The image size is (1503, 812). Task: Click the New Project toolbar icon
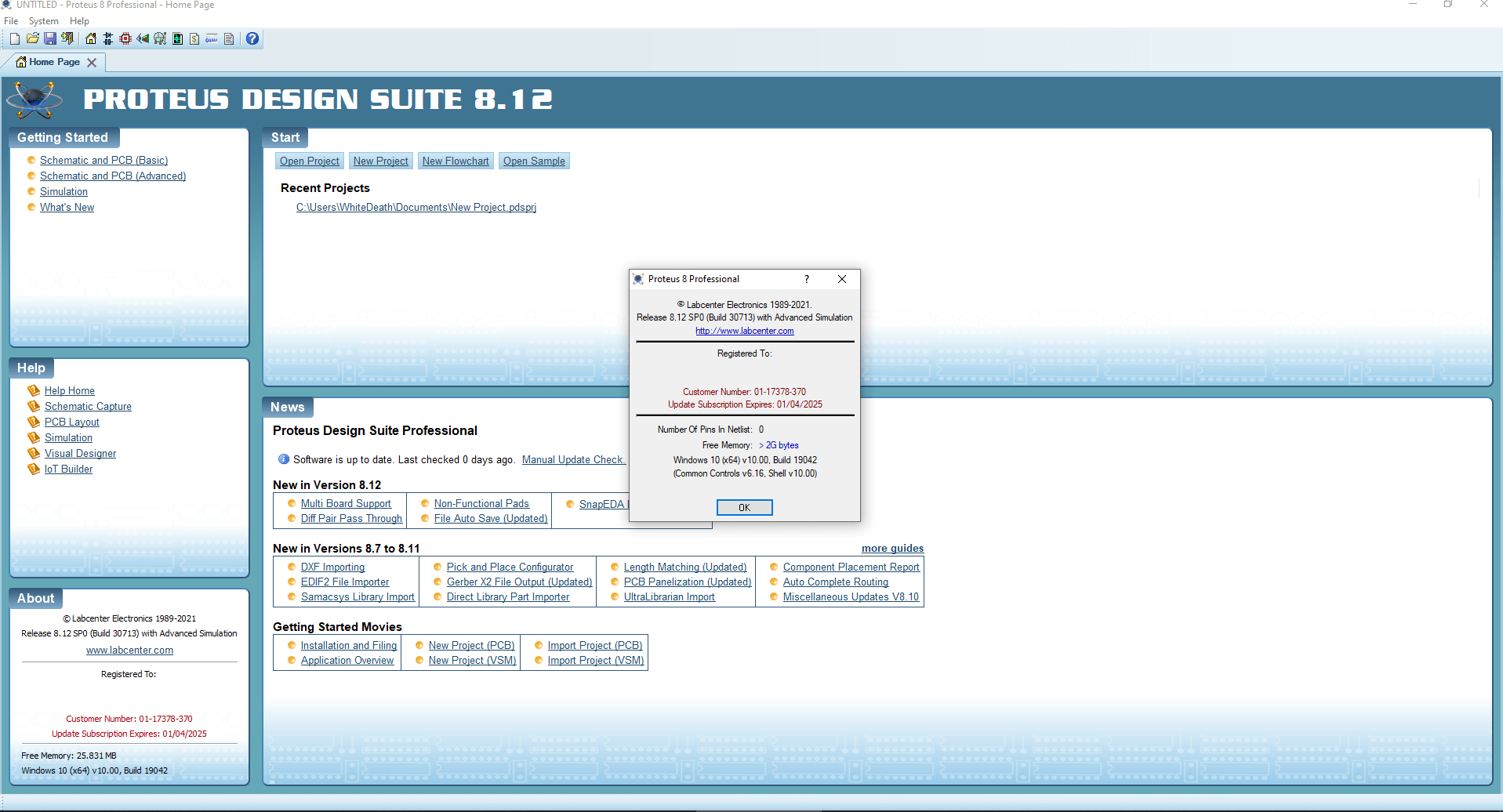tap(15, 38)
